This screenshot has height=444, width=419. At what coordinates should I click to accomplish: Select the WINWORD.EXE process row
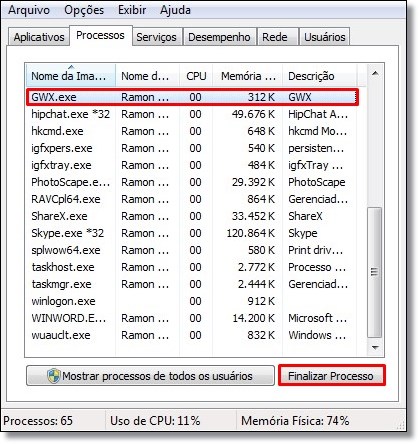[x=192, y=318]
